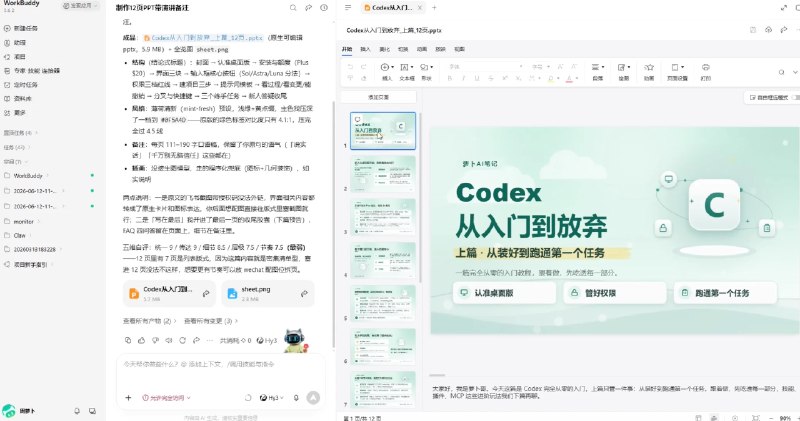
Task: Switch to the fourth ribbon tab
Action: (403, 49)
